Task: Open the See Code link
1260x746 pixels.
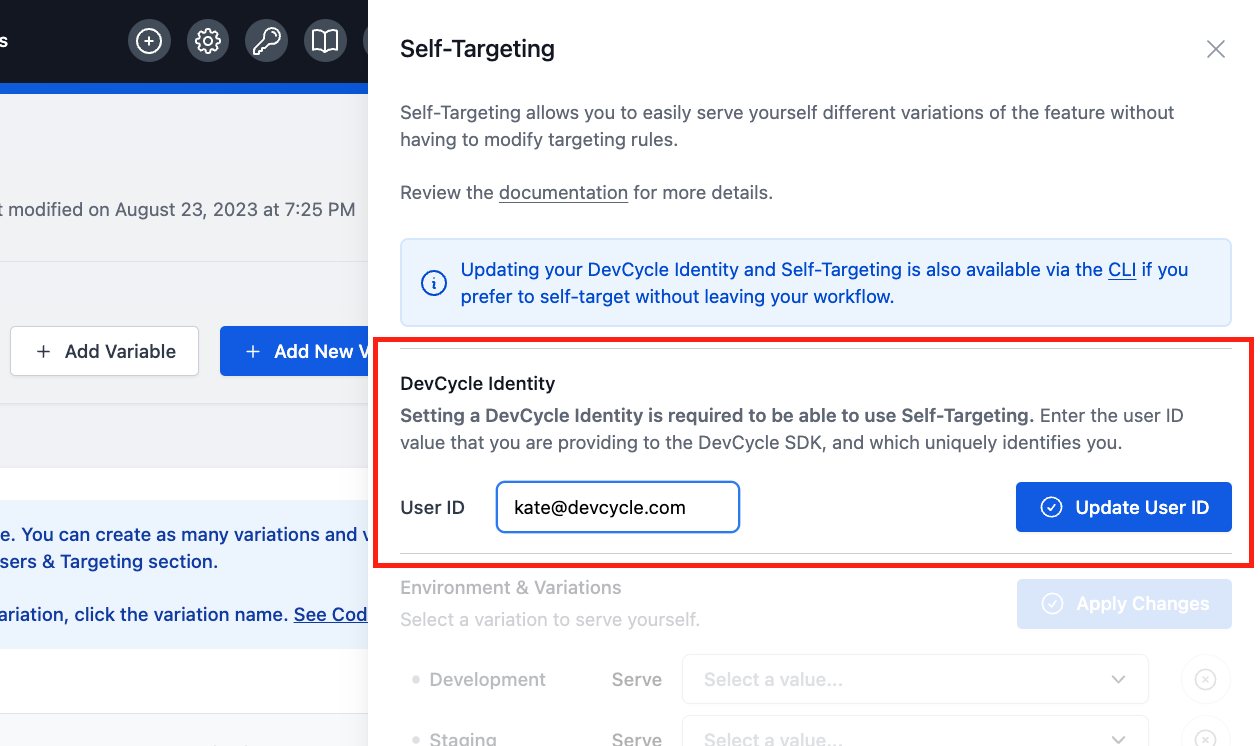Action: click(331, 614)
